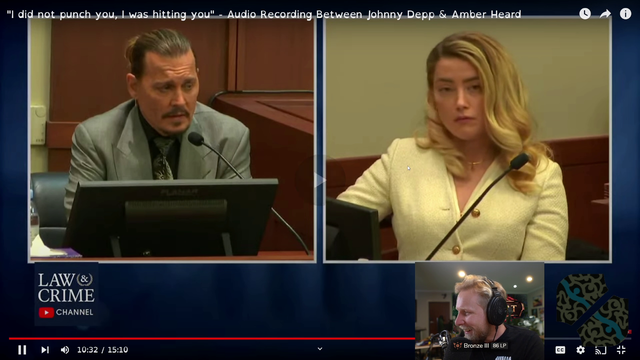Exit fullscreen mode
Image resolution: width=640 pixels, height=360 pixels.
click(x=621, y=350)
